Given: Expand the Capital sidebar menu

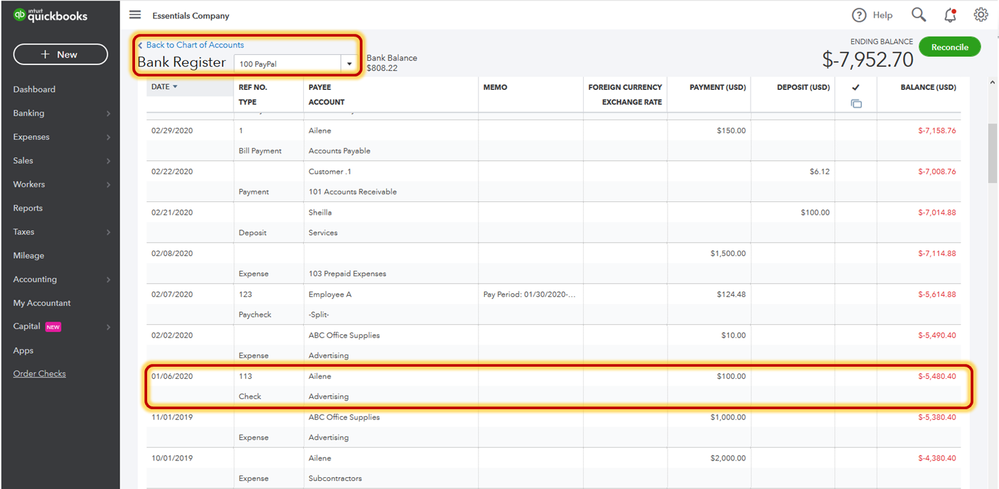Looking at the screenshot, I should [61, 327].
